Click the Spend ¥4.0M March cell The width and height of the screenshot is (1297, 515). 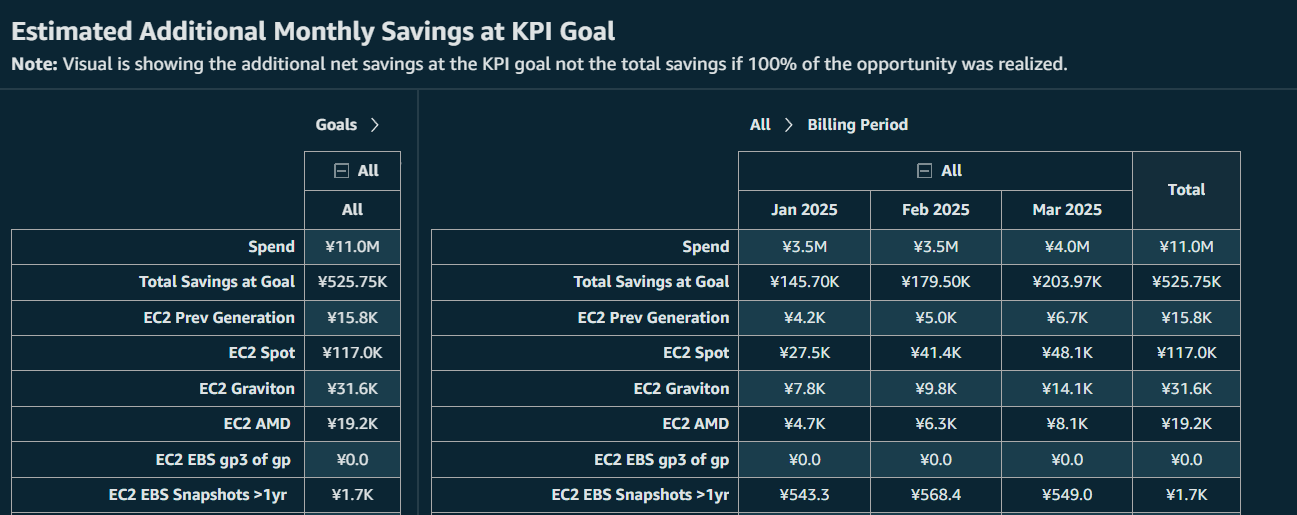click(1067, 247)
